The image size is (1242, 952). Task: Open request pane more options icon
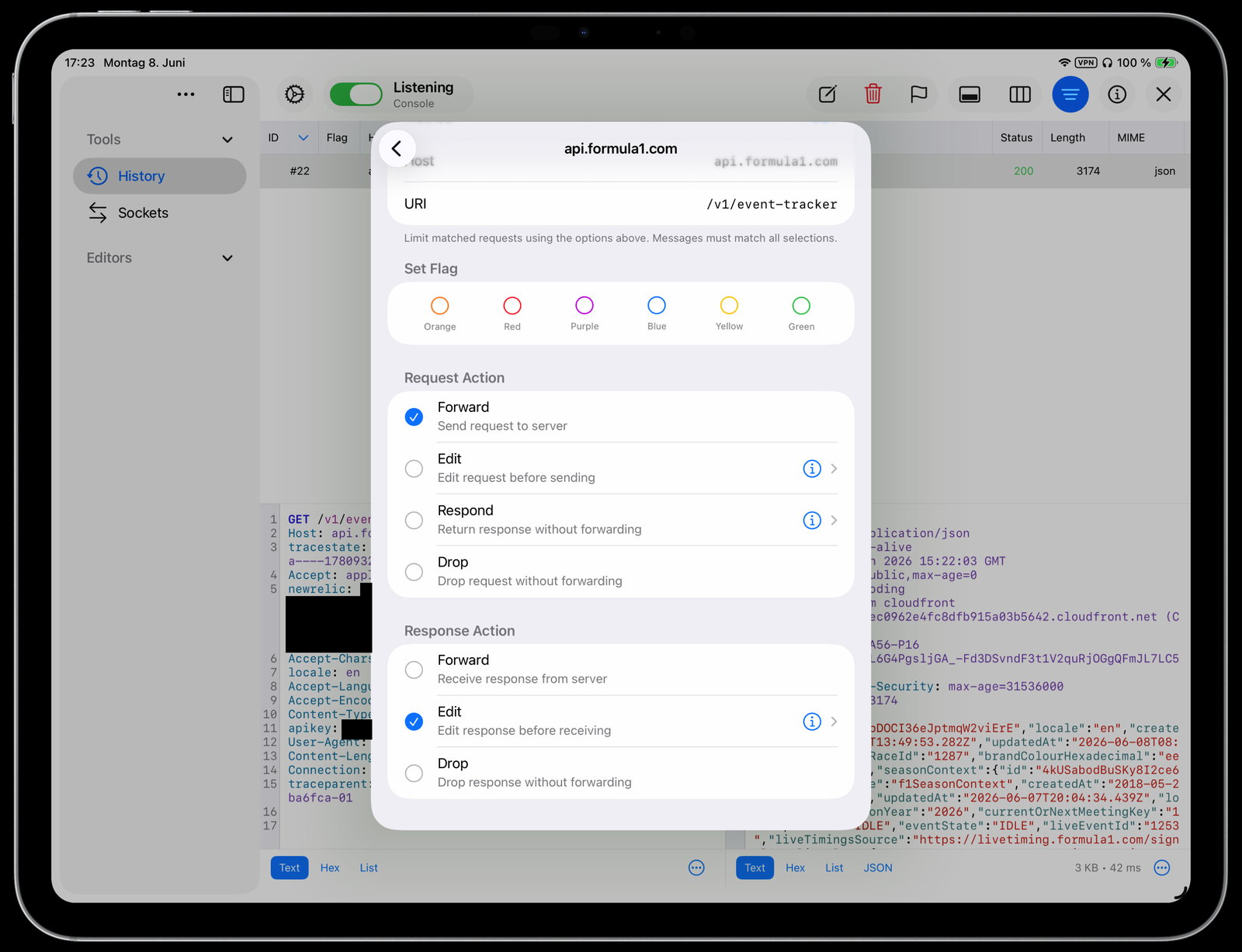click(x=696, y=868)
